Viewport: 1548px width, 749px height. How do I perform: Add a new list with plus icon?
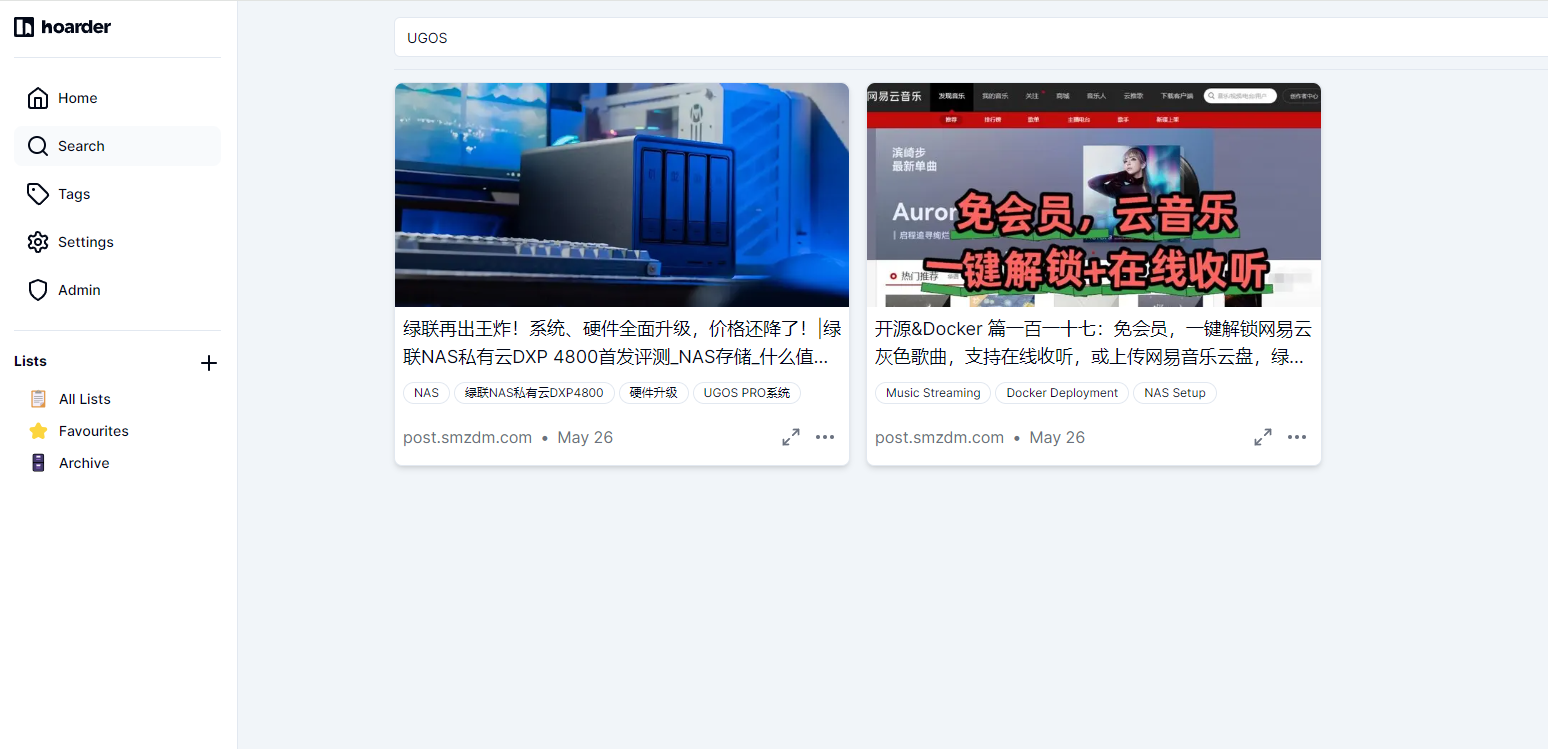209,363
